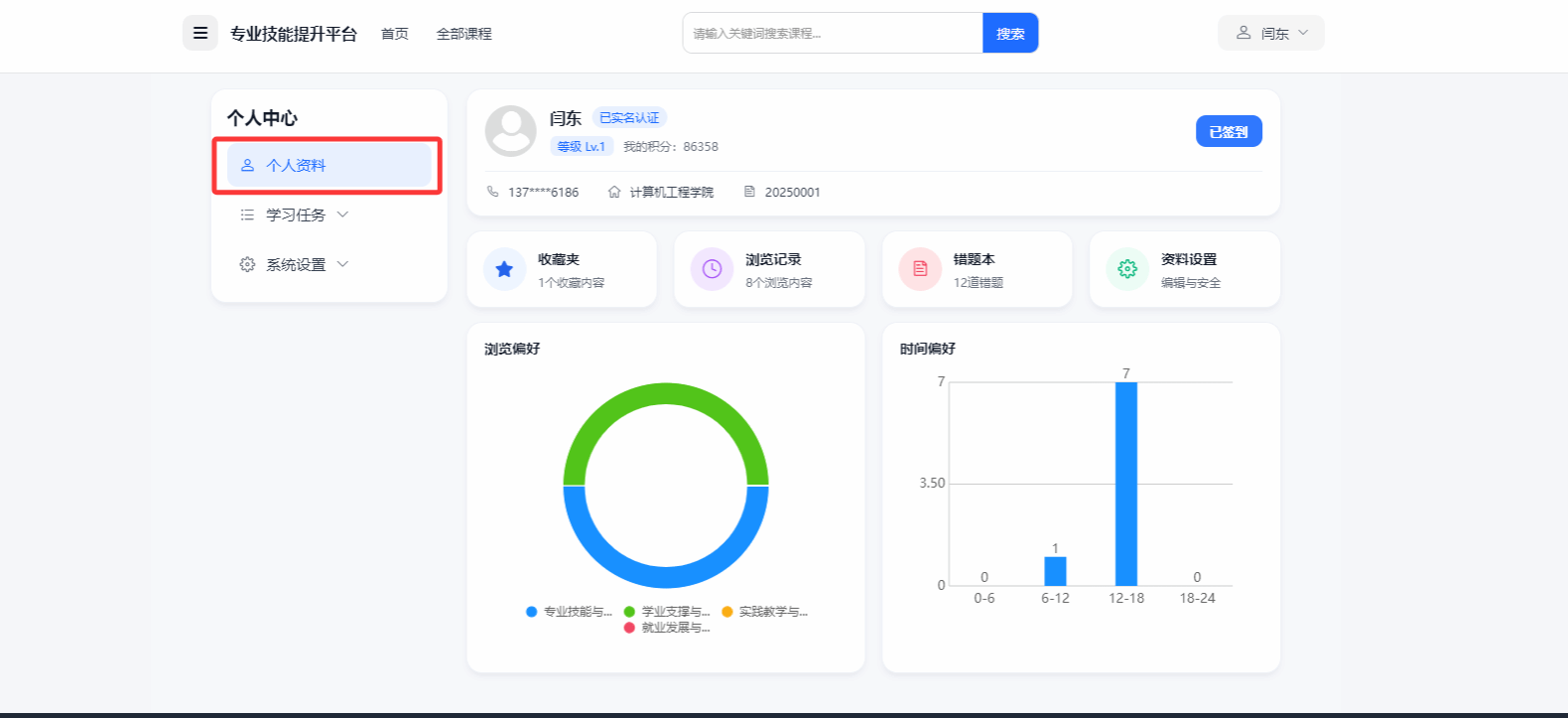Click the list icon beside 学习任务
Image resolution: width=1568 pixels, height=718 pixels.
[x=247, y=215]
